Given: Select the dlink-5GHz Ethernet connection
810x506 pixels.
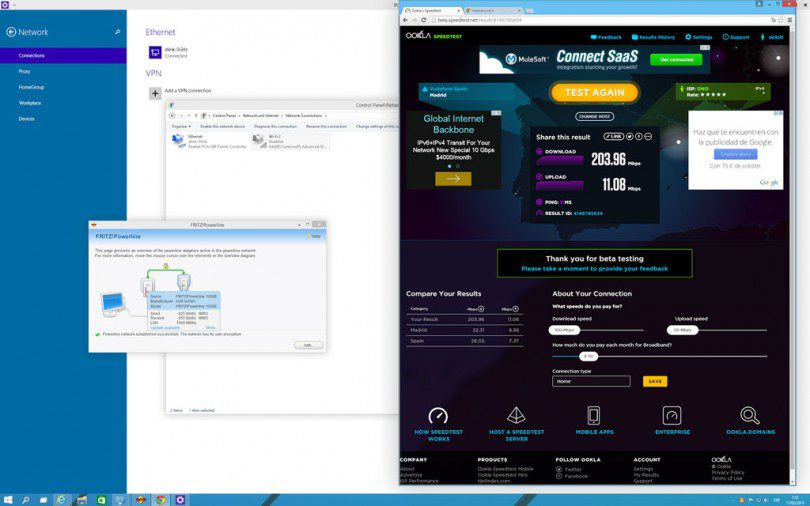Looking at the screenshot, I should (x=169, y=52).
